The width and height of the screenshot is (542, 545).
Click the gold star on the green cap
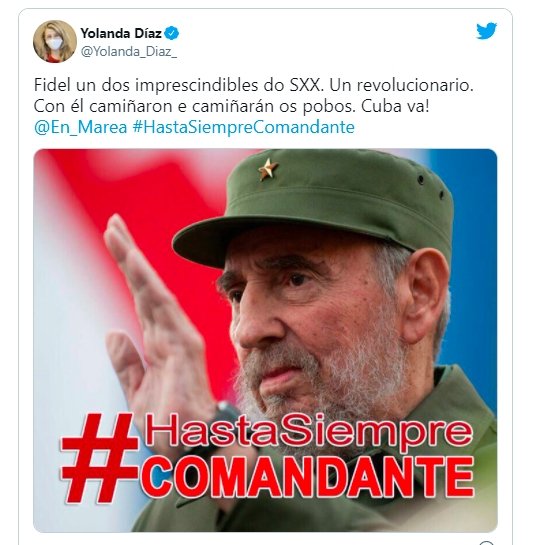tap(268, 169)
